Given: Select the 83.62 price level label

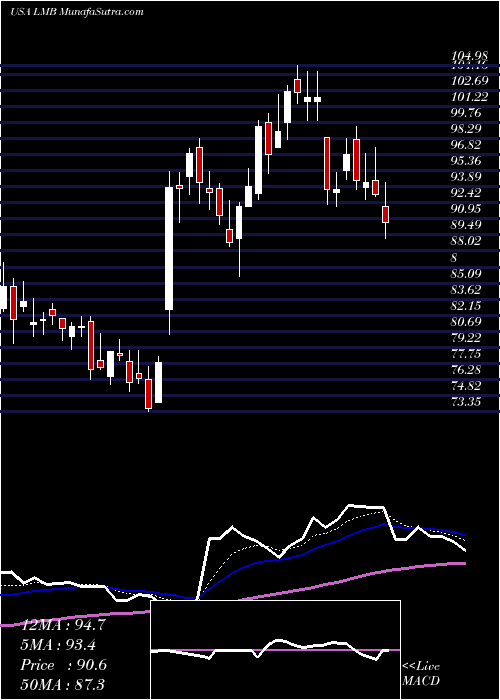Looking at the screenshot, I should tap(467, 289).
